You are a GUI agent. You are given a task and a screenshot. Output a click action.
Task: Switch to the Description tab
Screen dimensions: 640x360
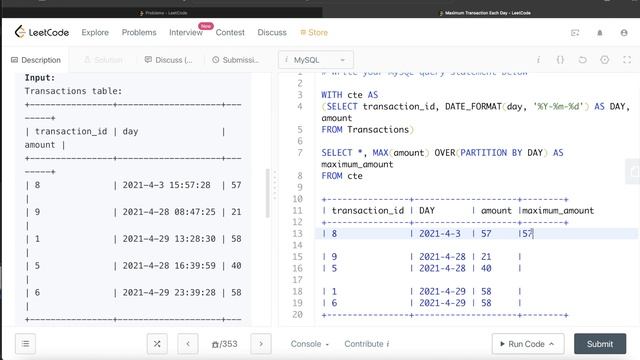[36, 60]
